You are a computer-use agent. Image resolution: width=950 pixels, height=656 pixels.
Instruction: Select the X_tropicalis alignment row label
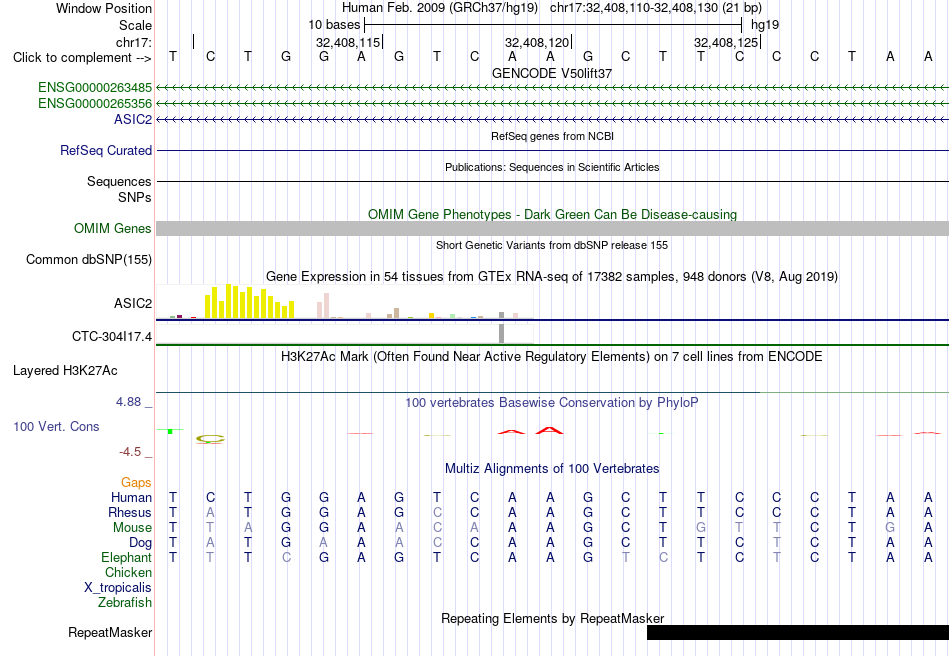pyautogui.click(x=118, y=588)
